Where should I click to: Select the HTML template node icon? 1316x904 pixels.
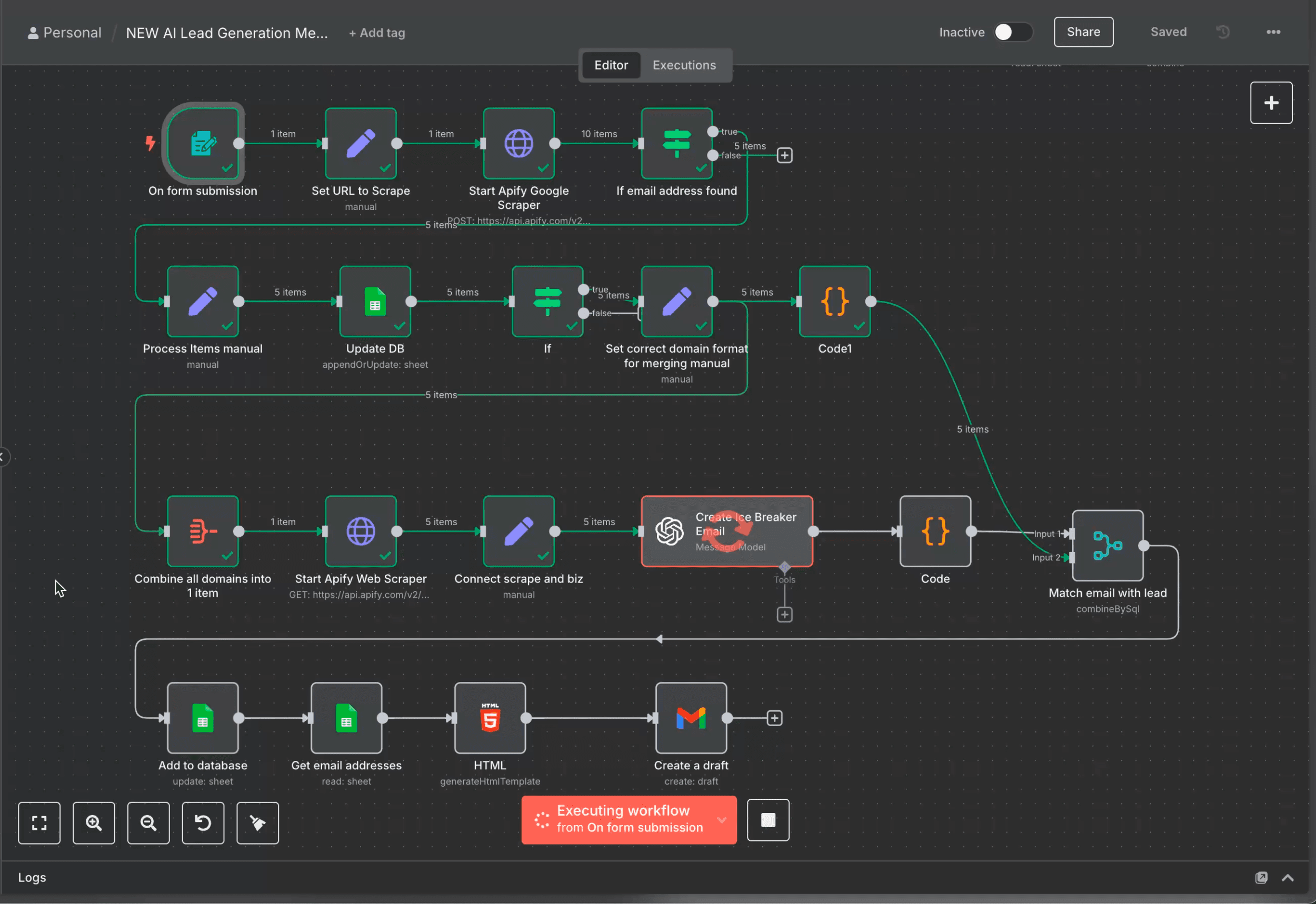[x=490, y=718]
